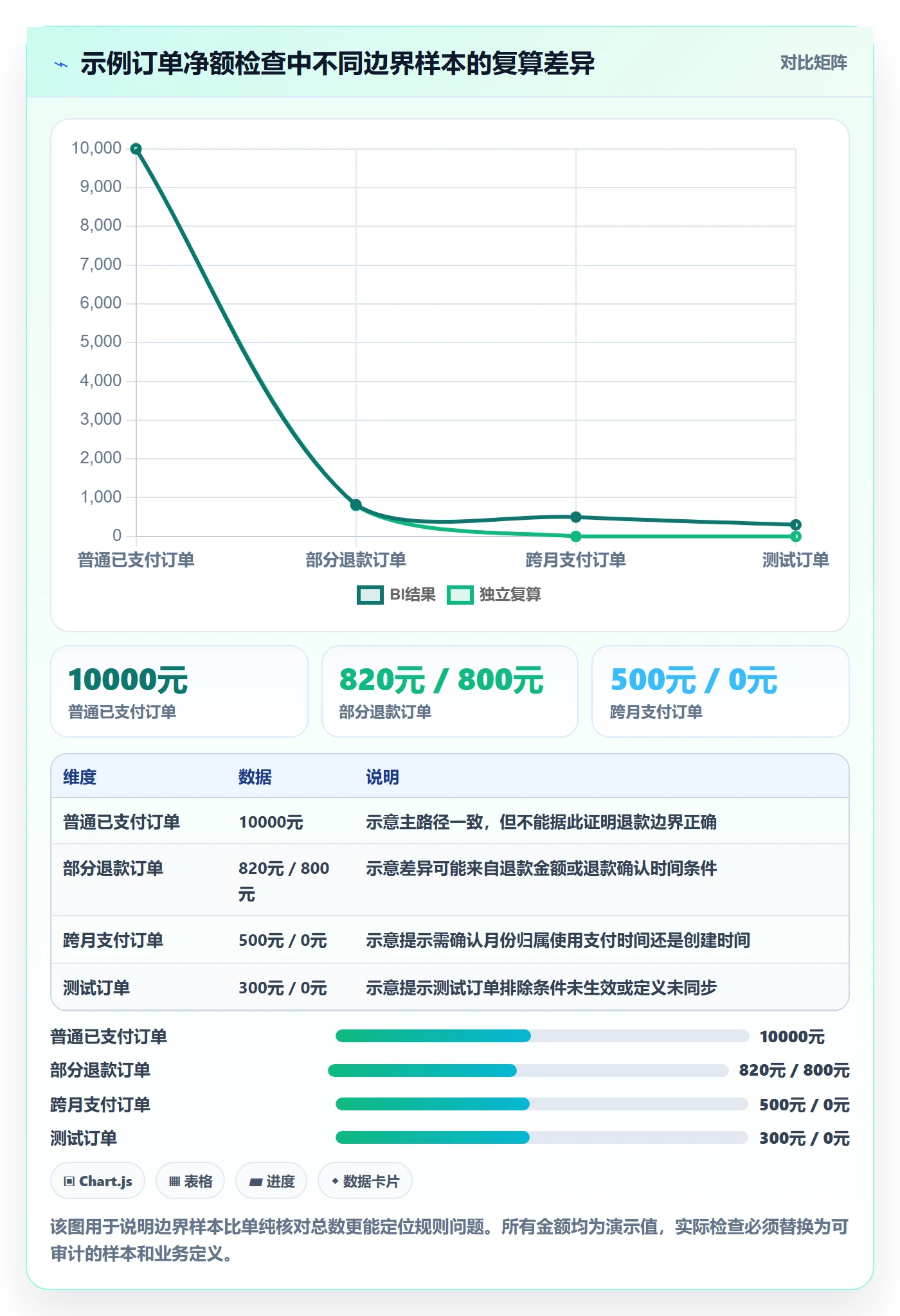The width and height of the screenshot is (900, 1316).
Task: Click the 进度 bar icon
Action: tap(256, 1182)
